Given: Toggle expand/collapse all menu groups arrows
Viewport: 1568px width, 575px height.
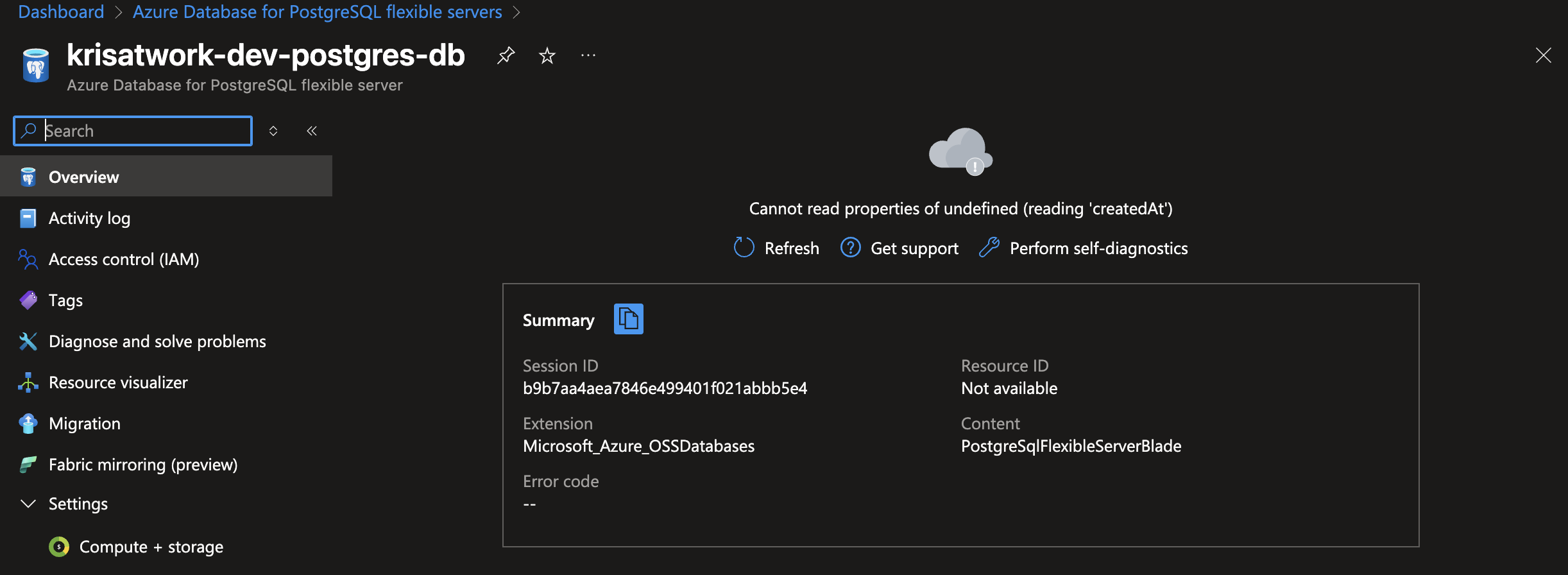Looking at the screenshot, I should (x=273, y=131).
